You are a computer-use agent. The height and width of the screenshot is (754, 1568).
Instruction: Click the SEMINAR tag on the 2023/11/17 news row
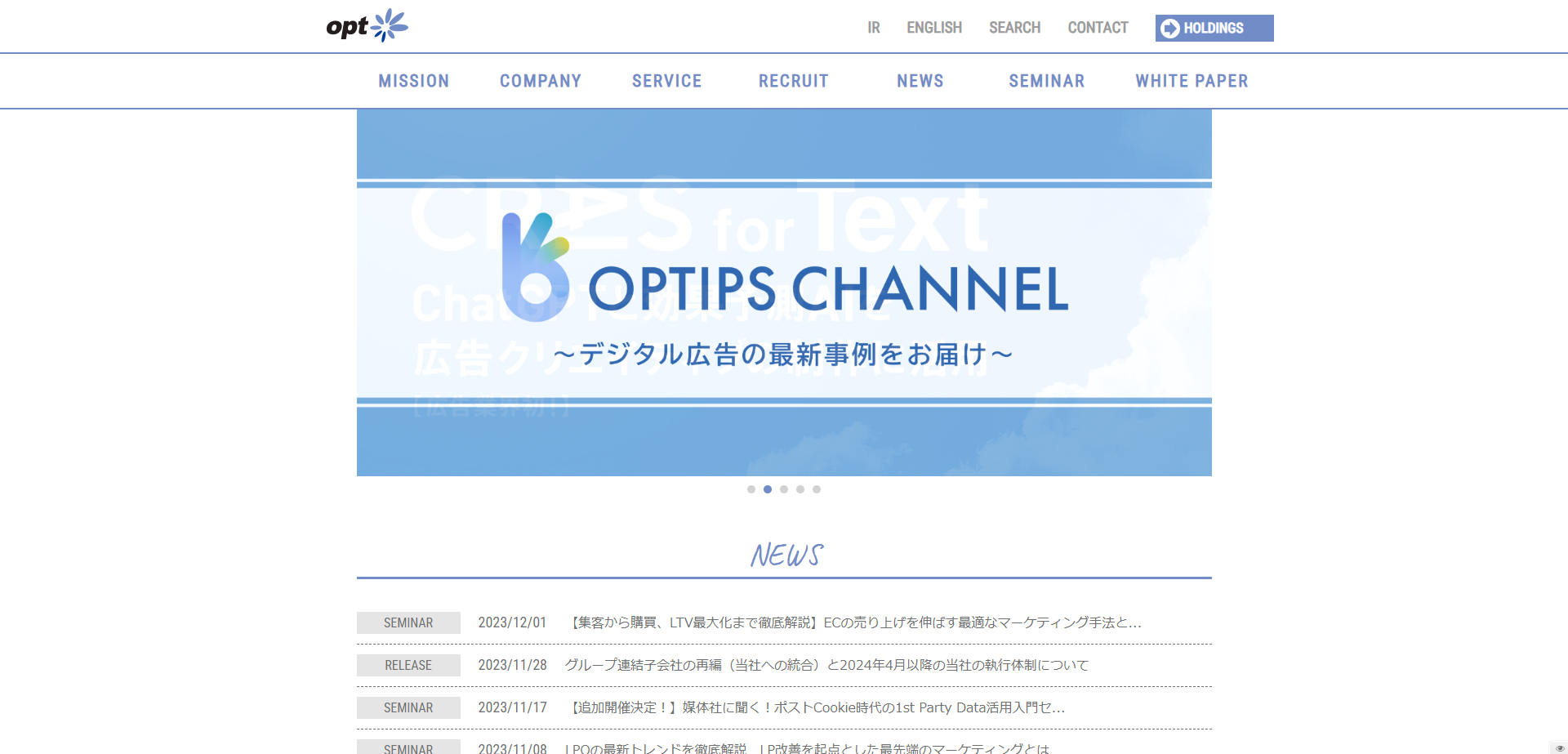(408, 707)
